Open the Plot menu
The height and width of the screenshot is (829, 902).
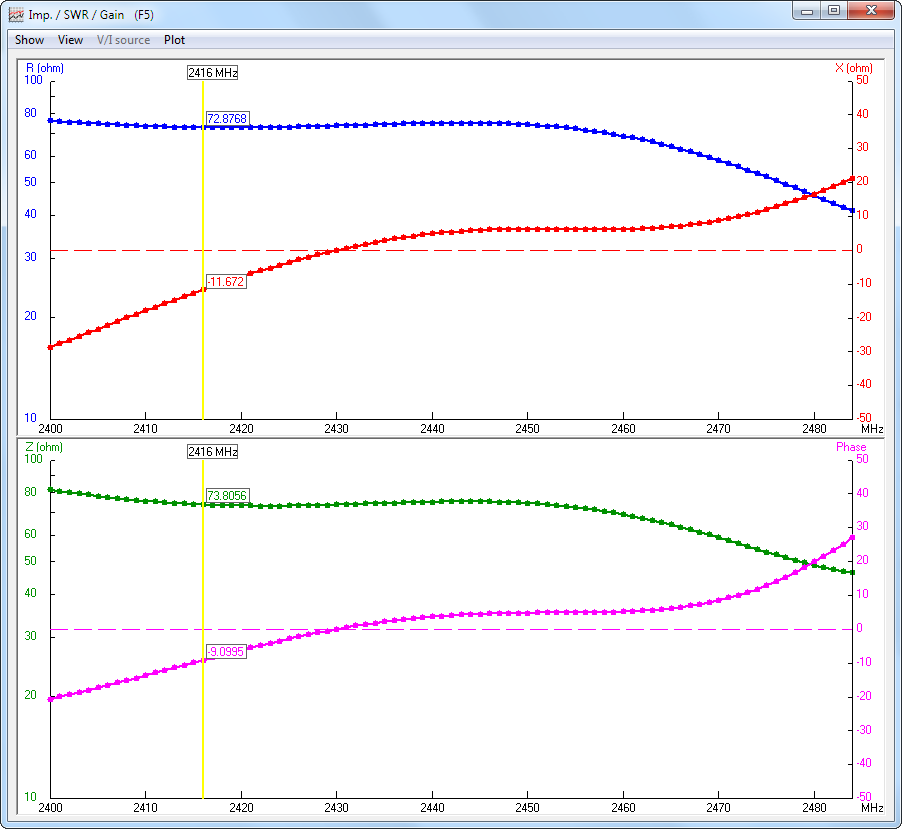[x=174, y=40]
